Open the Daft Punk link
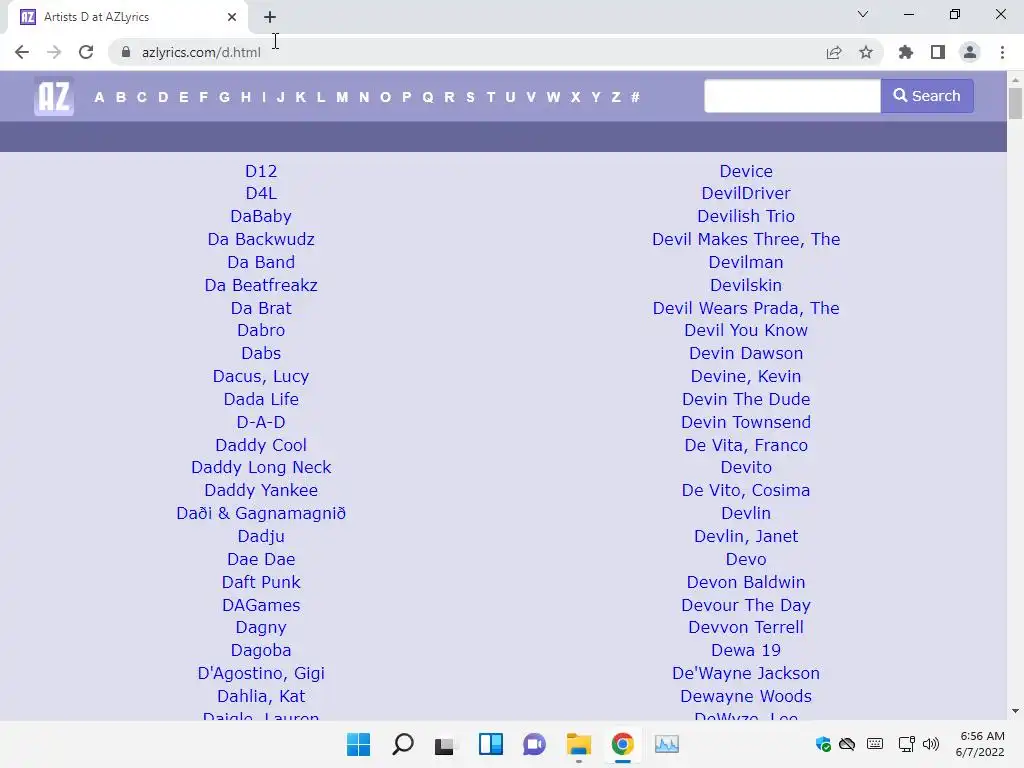The height and width of the screenshot is (768, 1024). (261, 582)
